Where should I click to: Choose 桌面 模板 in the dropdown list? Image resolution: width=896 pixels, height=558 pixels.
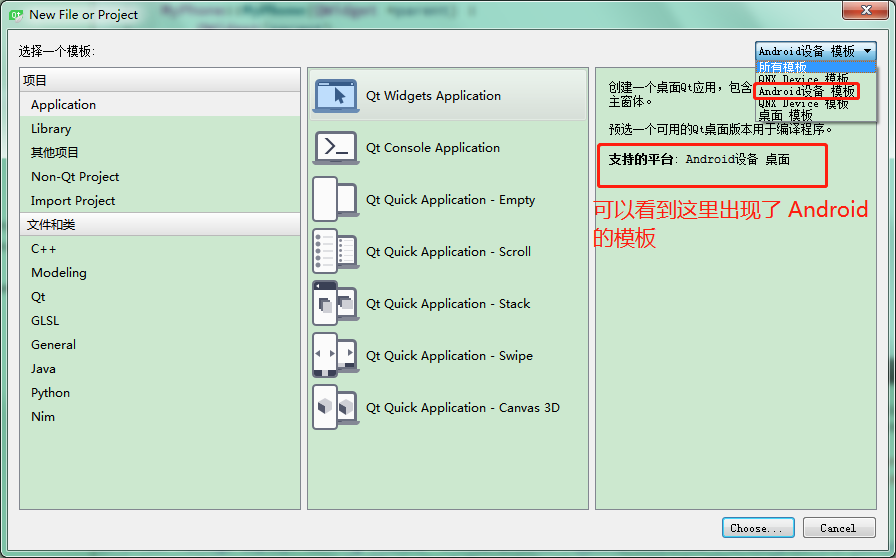(815, 115)
